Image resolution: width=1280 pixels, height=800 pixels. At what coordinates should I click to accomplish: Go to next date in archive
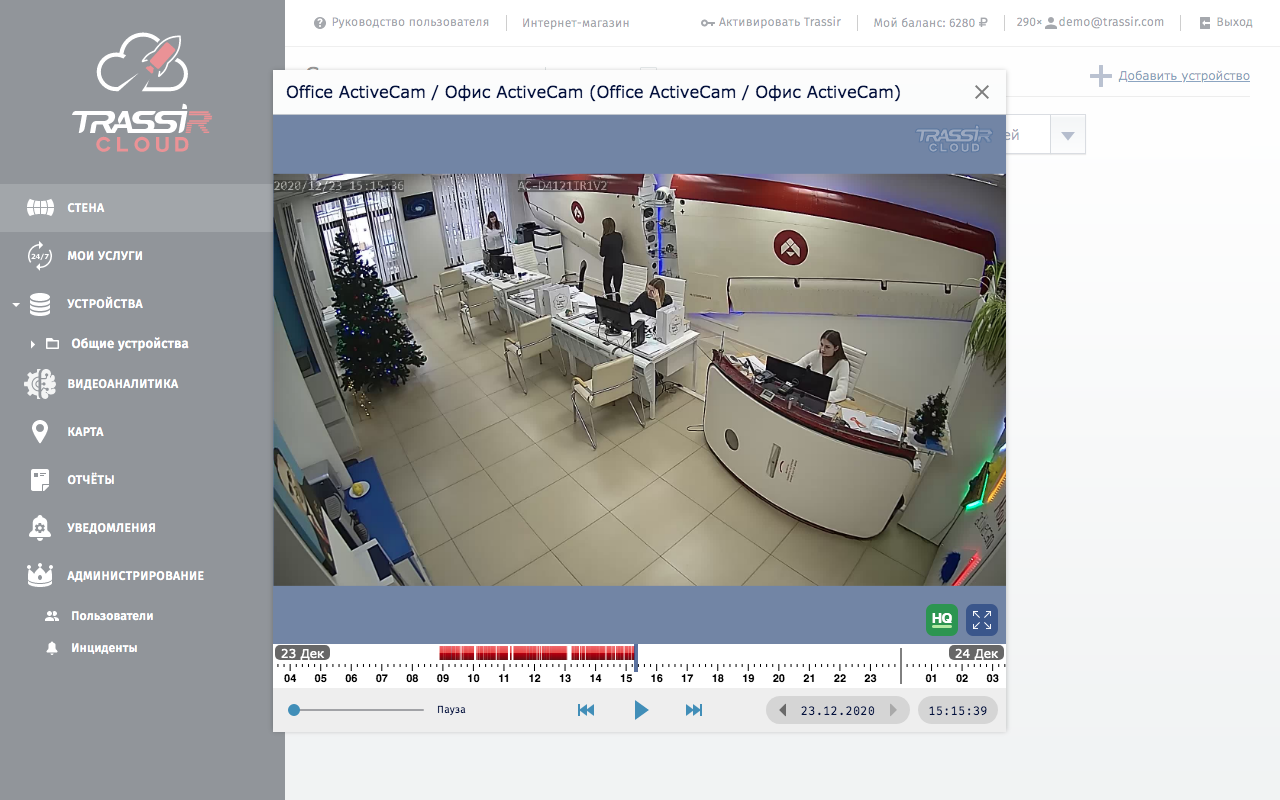(894, 710)
